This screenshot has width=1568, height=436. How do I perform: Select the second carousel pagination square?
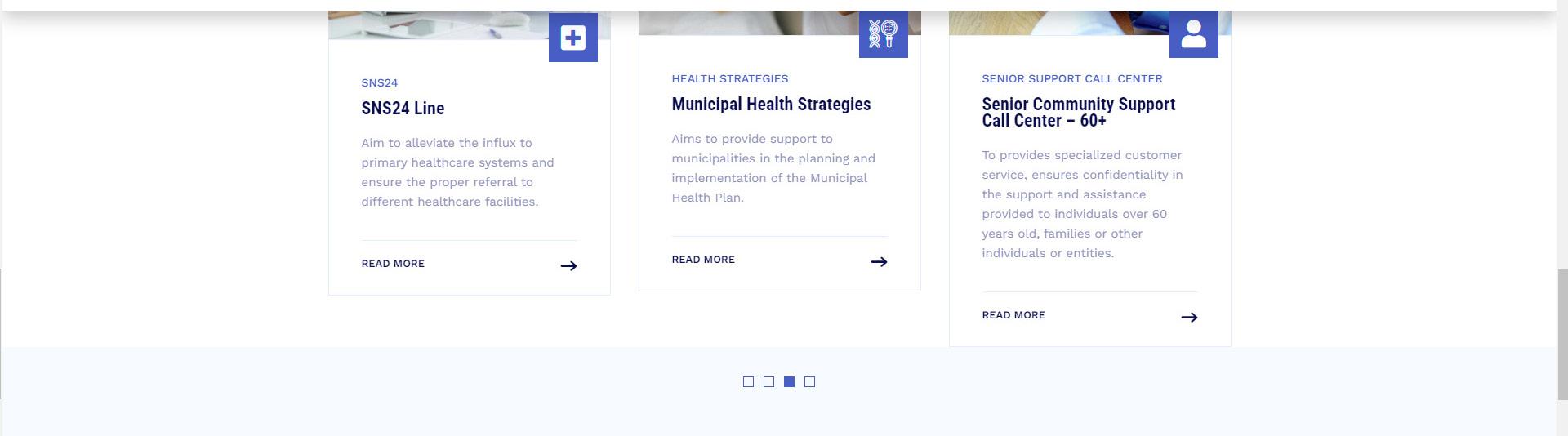tap(768, 381)
